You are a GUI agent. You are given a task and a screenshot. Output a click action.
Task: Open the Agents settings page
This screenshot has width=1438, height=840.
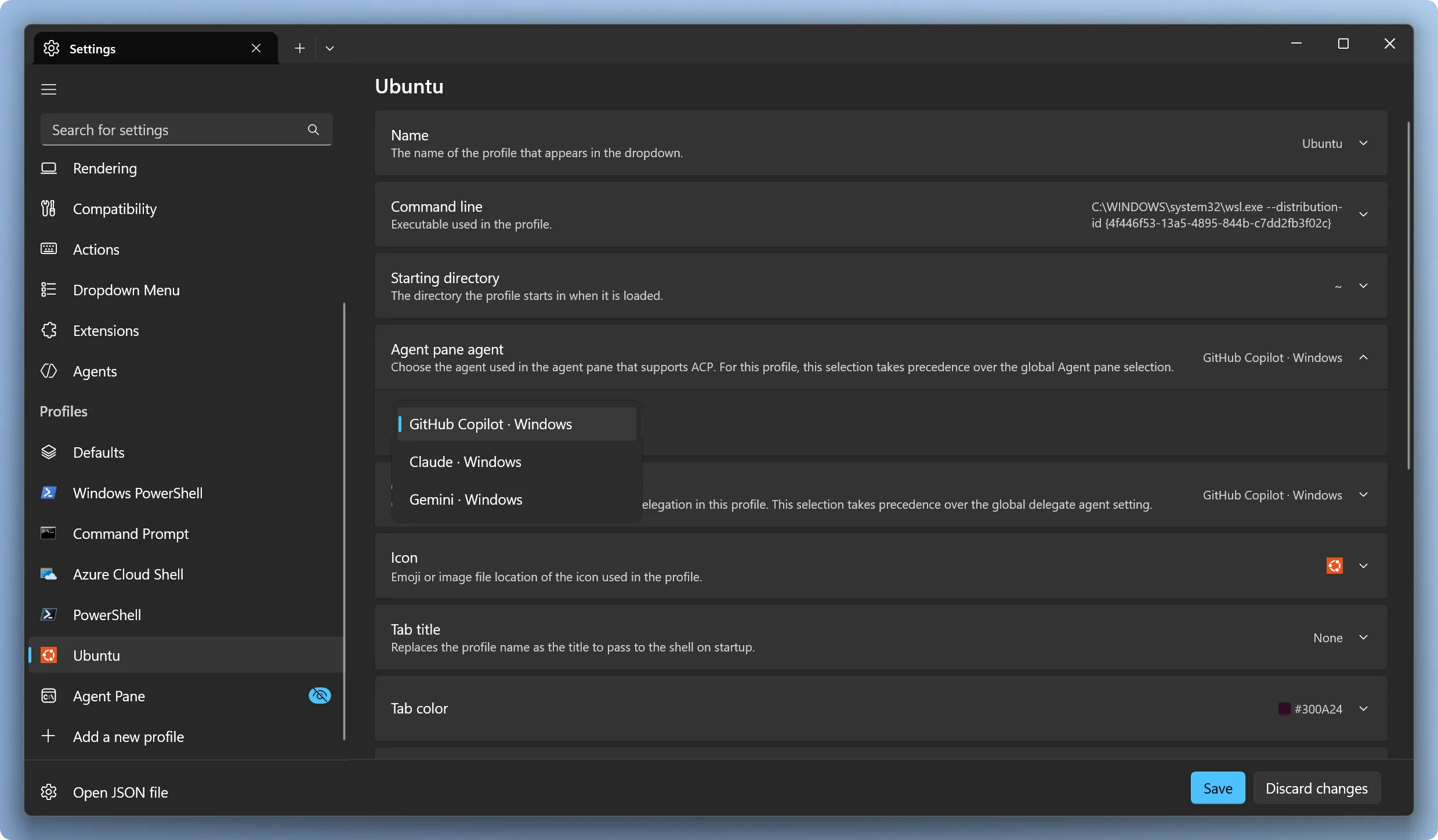click(186, 371)
